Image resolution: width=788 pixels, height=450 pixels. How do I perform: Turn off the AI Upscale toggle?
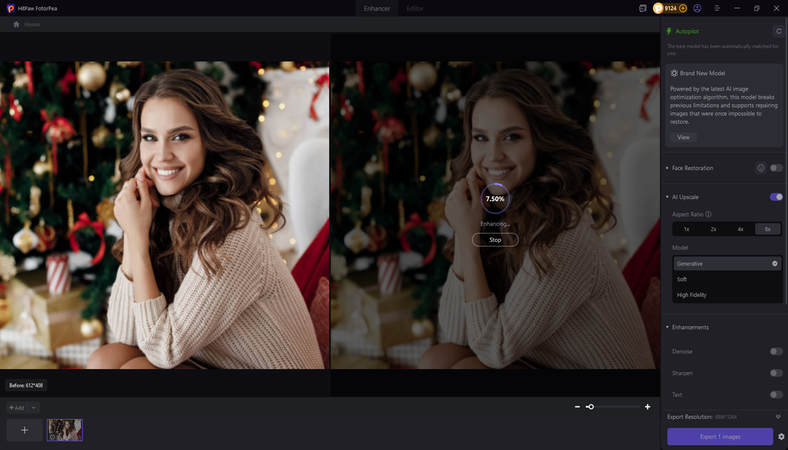[x=776, y=197]
